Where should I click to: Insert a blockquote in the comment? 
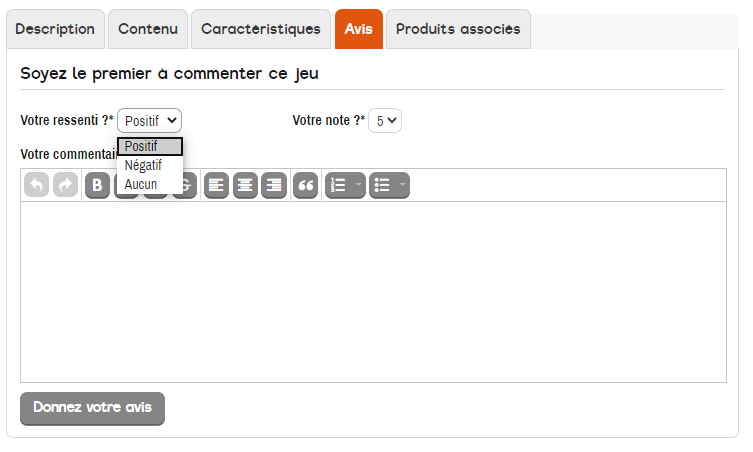(305, 185)
